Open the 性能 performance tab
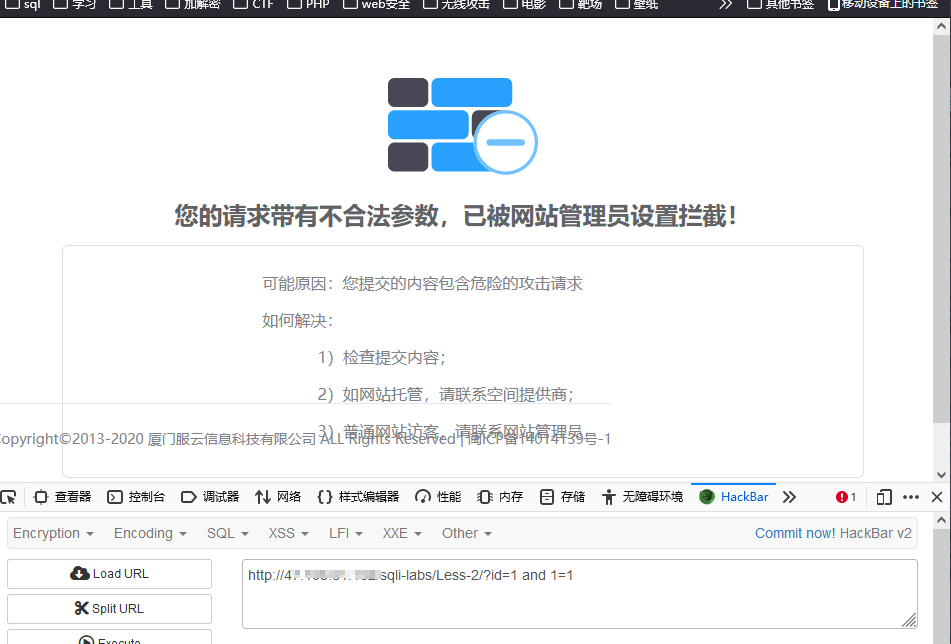This screenshot has height=644, width=951. click(x=438, y=497)
